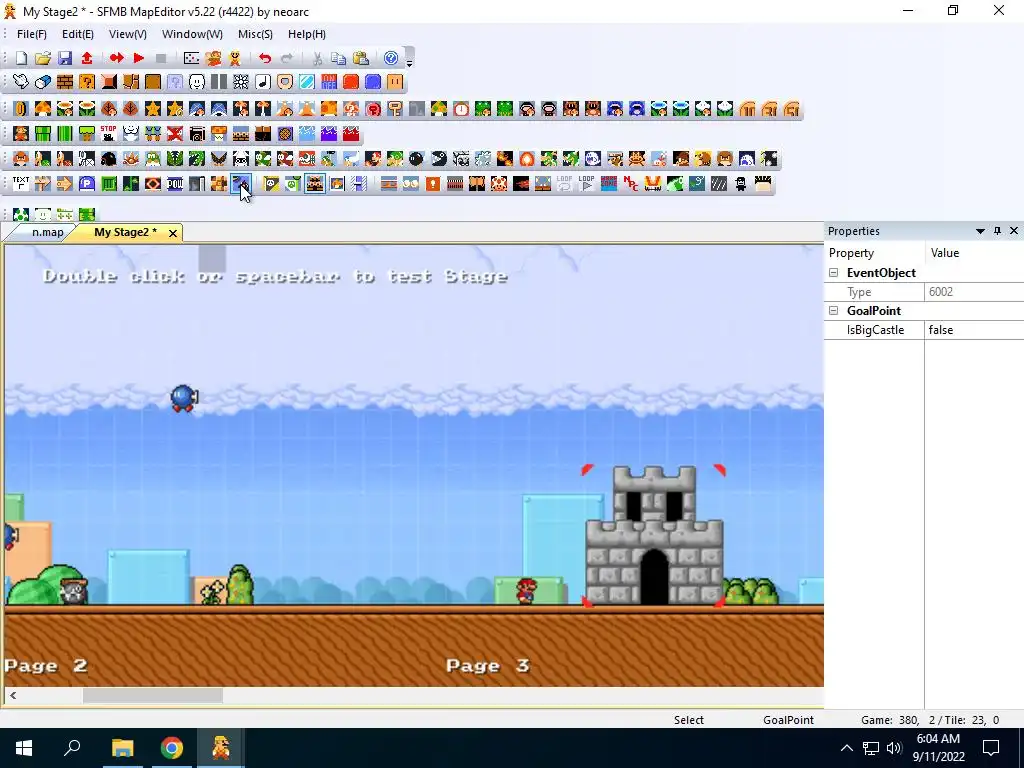Open the Edit menu

pos(78,34)
